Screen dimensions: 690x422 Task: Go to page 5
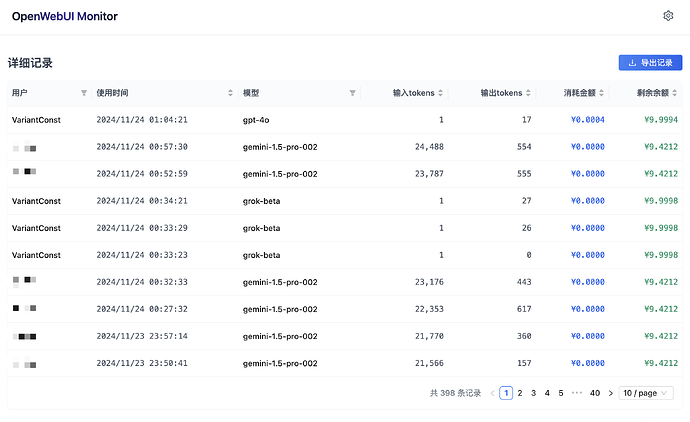pyautogui.click(x=561, y=393)
